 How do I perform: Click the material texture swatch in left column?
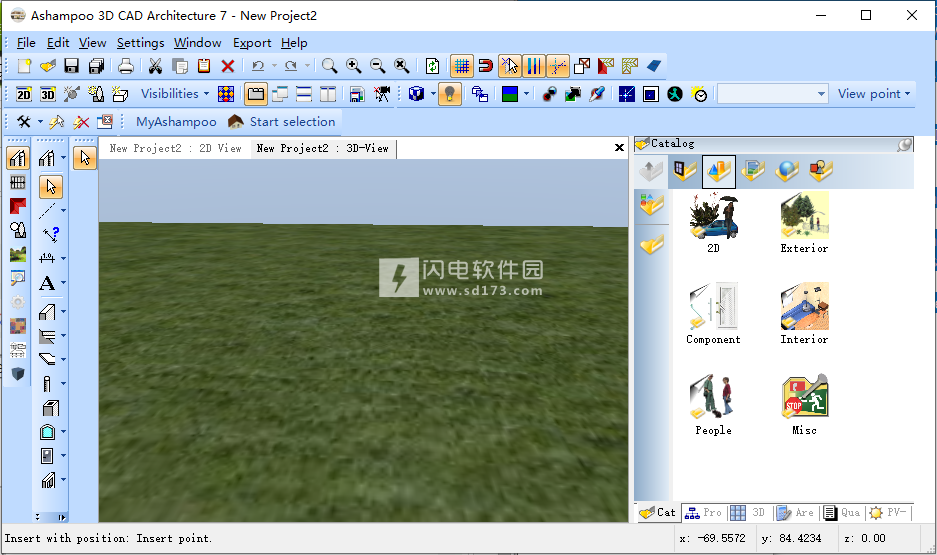click(x=18, y=326)
